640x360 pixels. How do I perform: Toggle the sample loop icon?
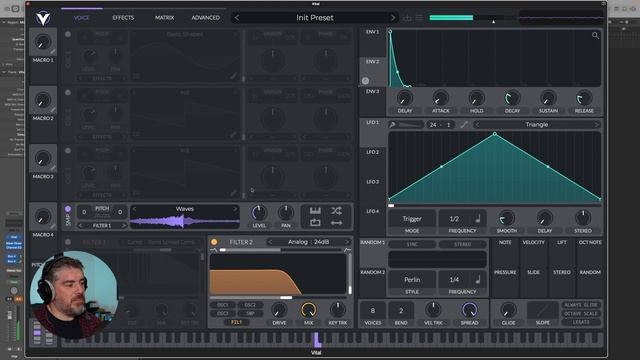tap(315, 222)
